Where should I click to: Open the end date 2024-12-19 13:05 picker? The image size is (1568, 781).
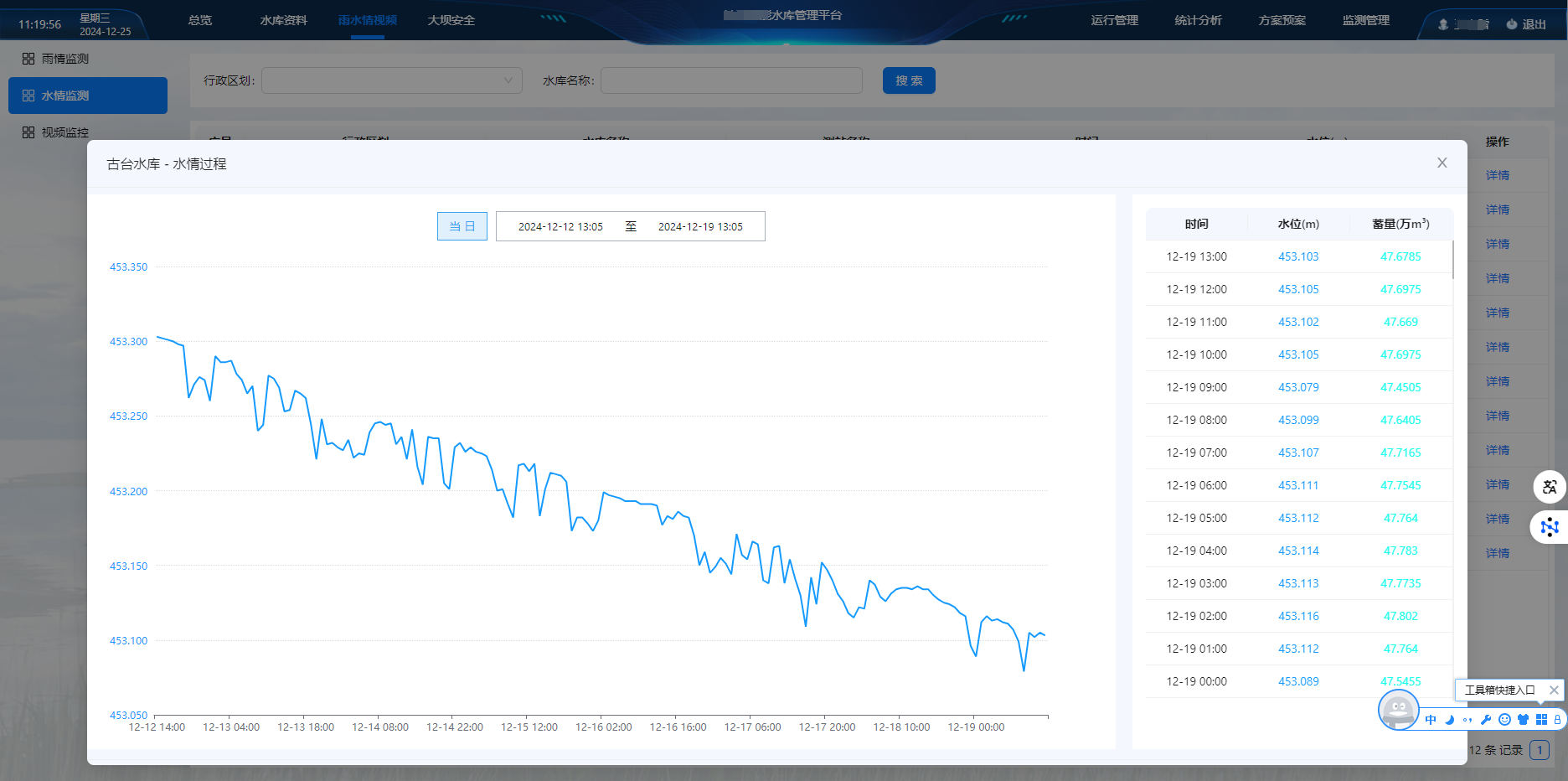tap(700, 226)
